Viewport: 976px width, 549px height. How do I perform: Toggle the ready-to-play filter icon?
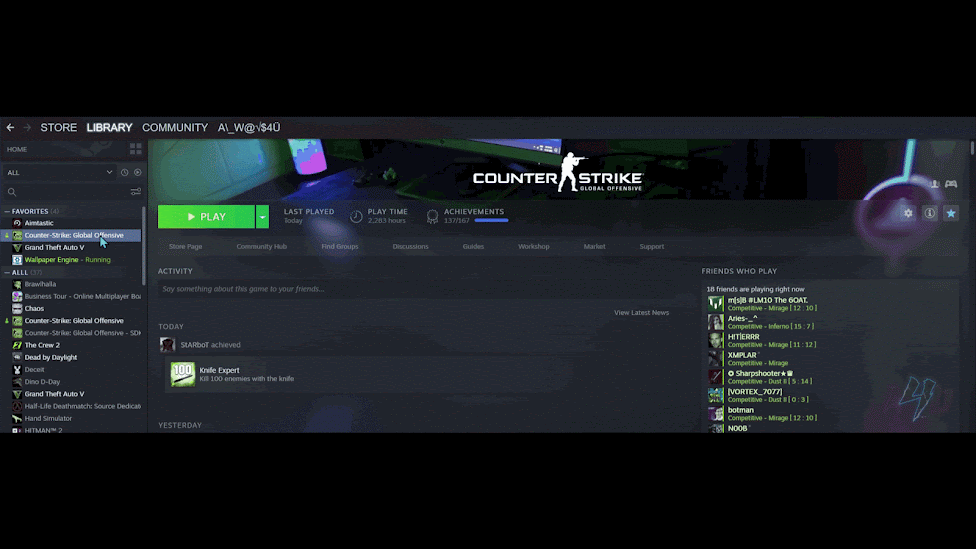138,172
